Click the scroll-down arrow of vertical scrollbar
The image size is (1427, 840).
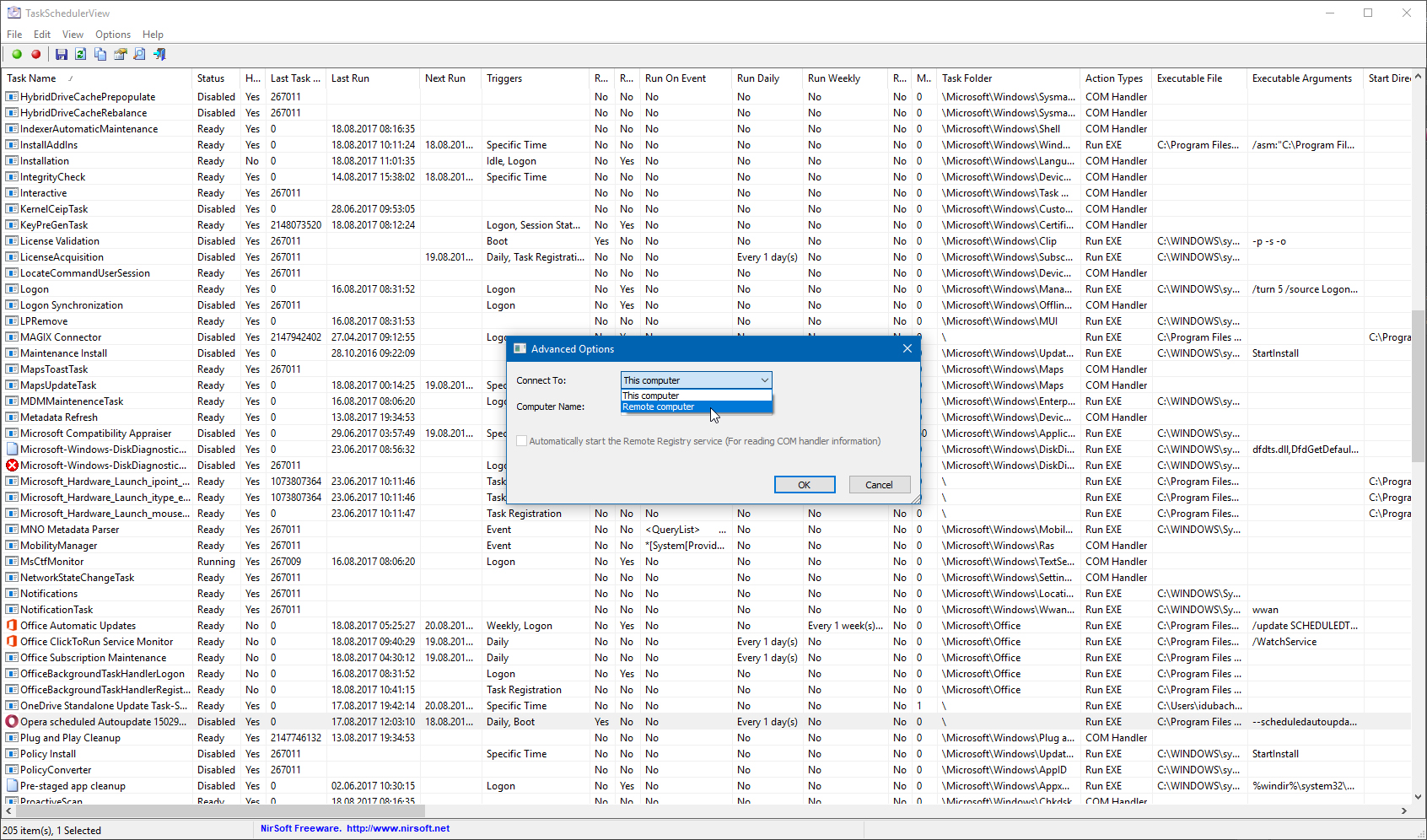click(1419, 796)
